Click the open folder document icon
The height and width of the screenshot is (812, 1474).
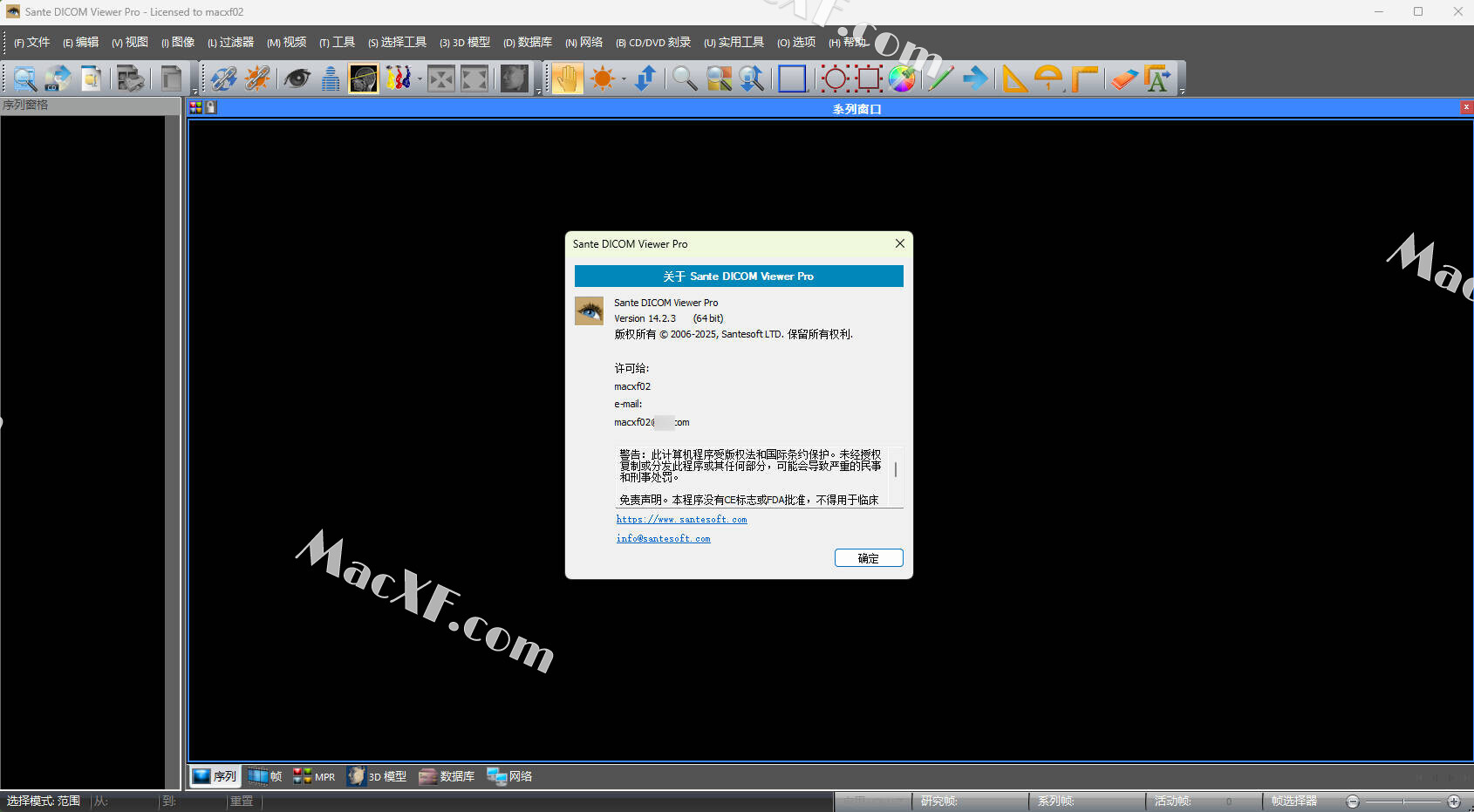[x=91, y=78]
